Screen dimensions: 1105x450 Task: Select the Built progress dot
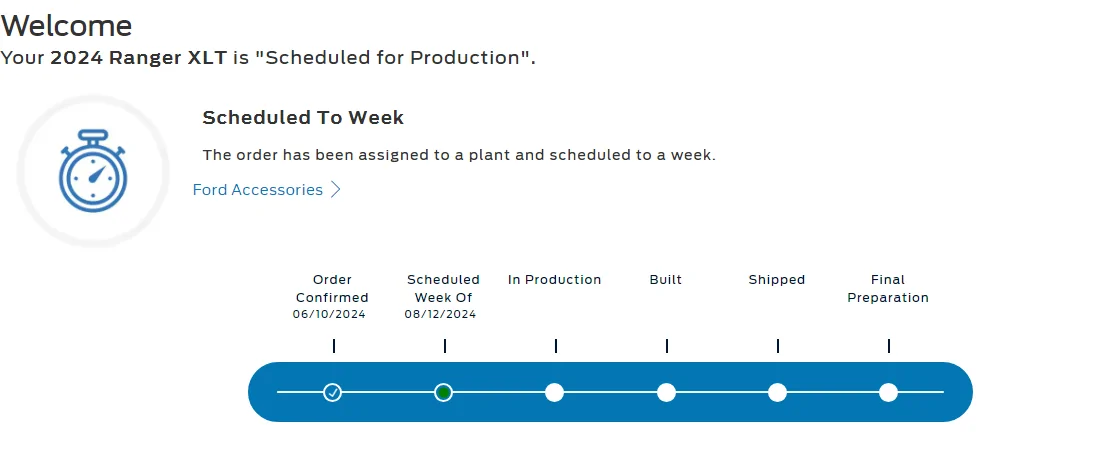click(x=666, y=392)
